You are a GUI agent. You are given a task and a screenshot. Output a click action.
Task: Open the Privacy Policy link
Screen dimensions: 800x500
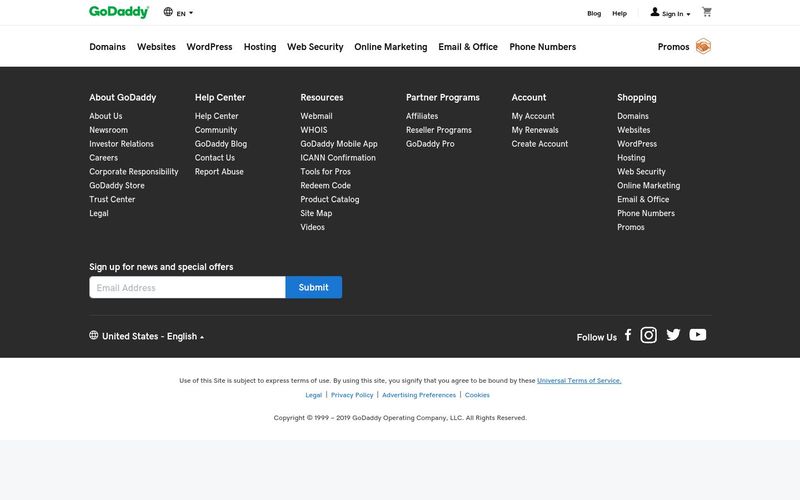[x=352, y=395]
